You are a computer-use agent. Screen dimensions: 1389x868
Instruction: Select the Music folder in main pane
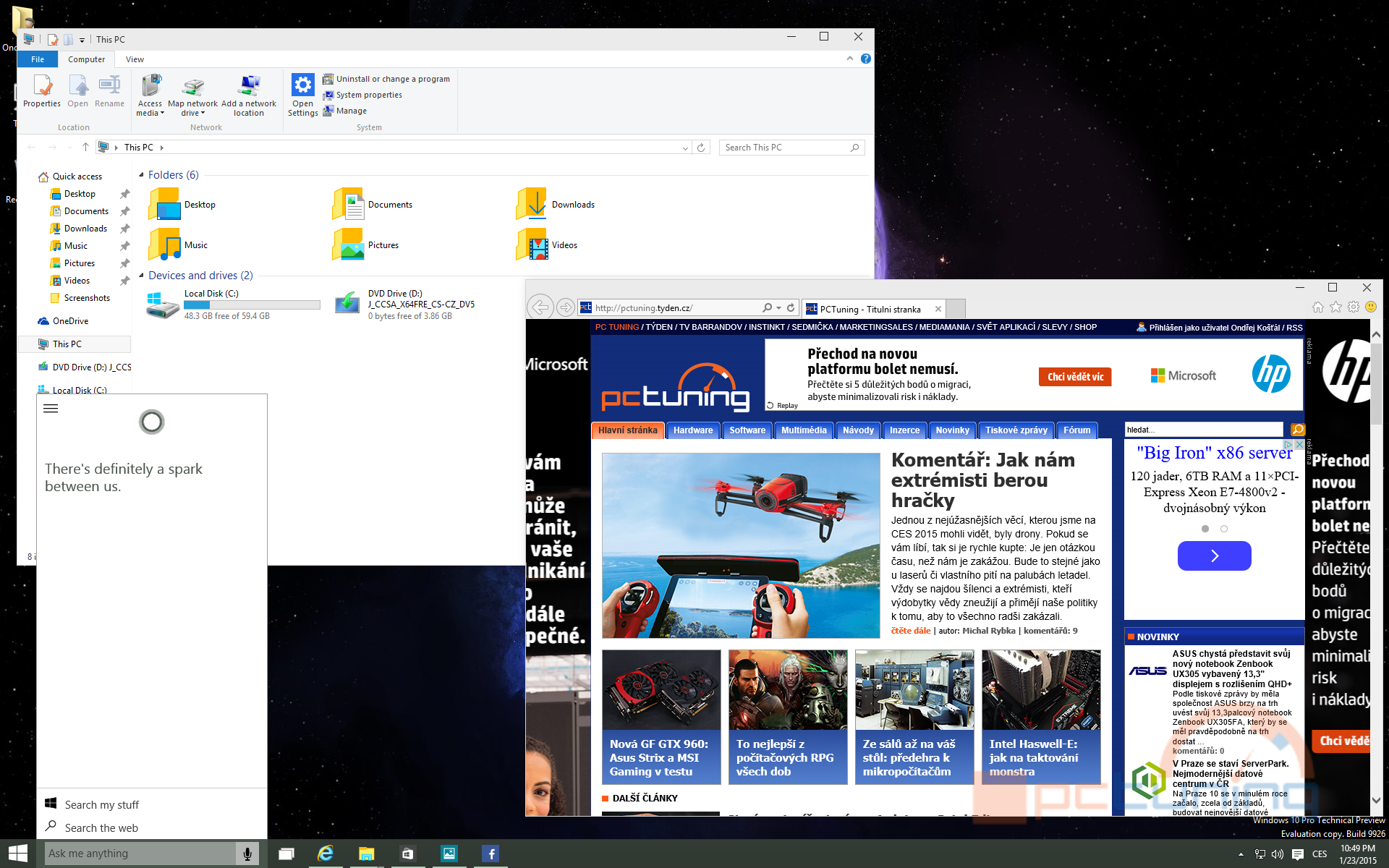[x=179, y=245]
